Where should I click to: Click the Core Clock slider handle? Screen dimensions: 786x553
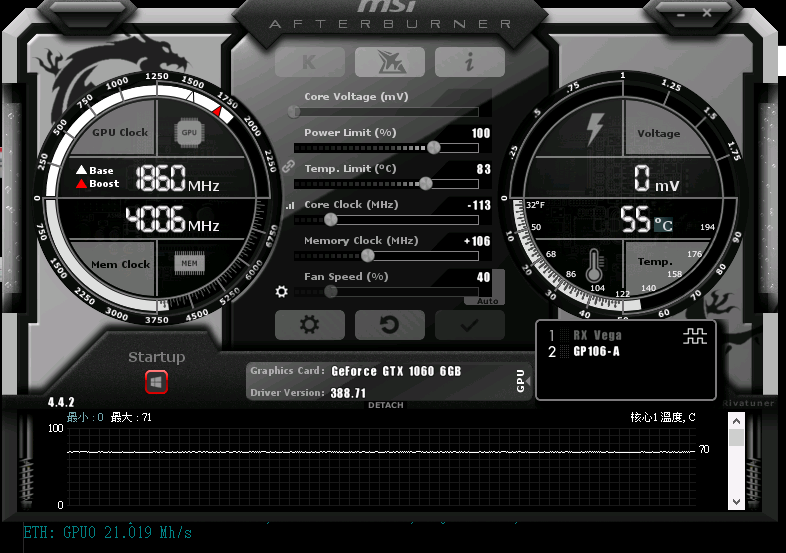pos(330,220)
